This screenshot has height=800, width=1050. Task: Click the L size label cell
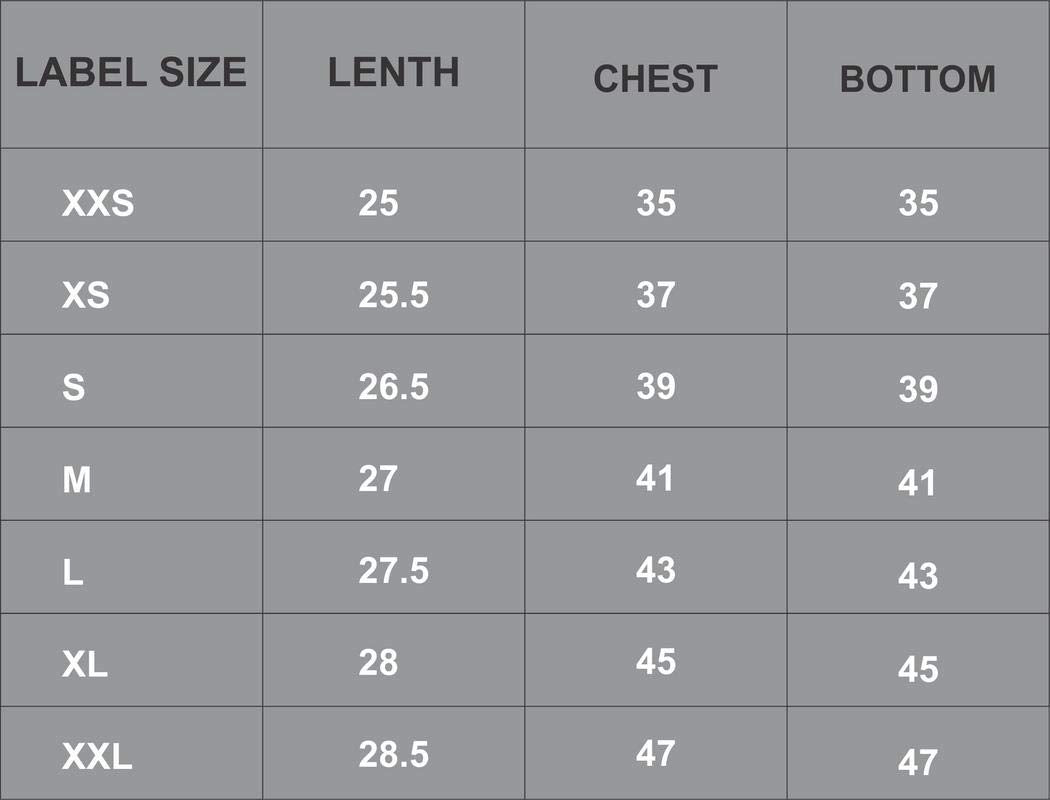click(73, 573)
